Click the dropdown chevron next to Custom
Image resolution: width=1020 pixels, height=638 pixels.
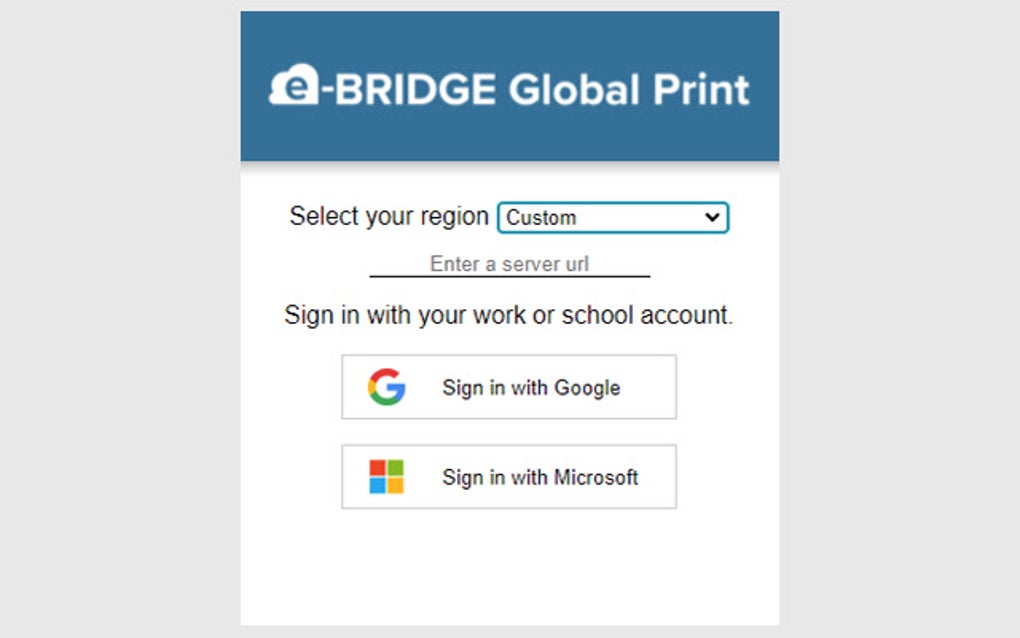coord(712,217)
